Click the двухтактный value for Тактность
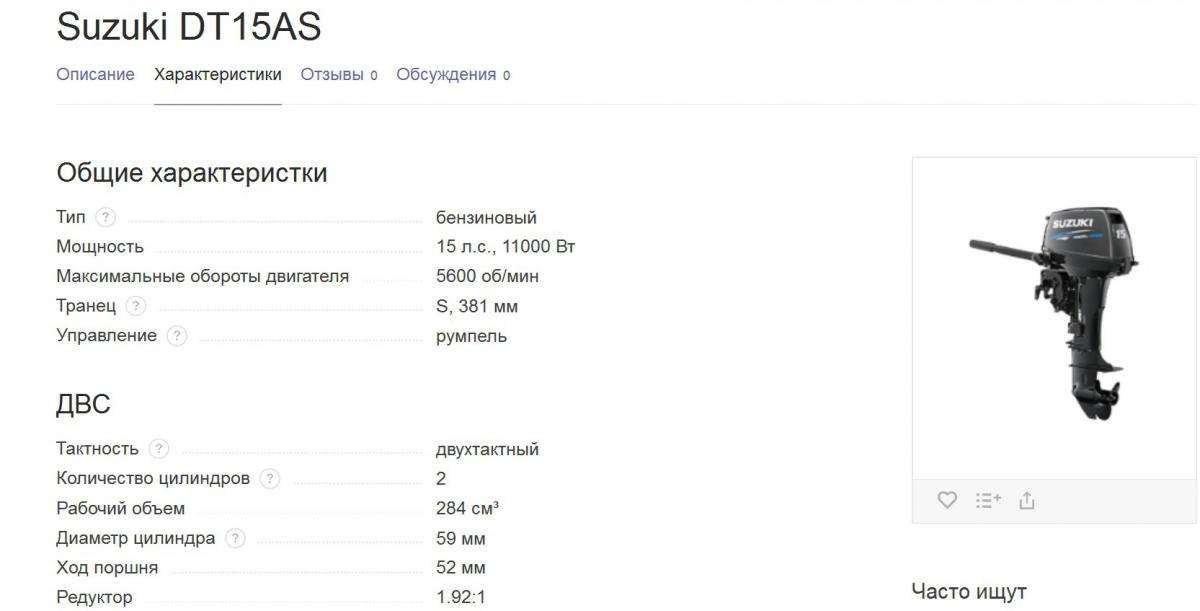 487,450
